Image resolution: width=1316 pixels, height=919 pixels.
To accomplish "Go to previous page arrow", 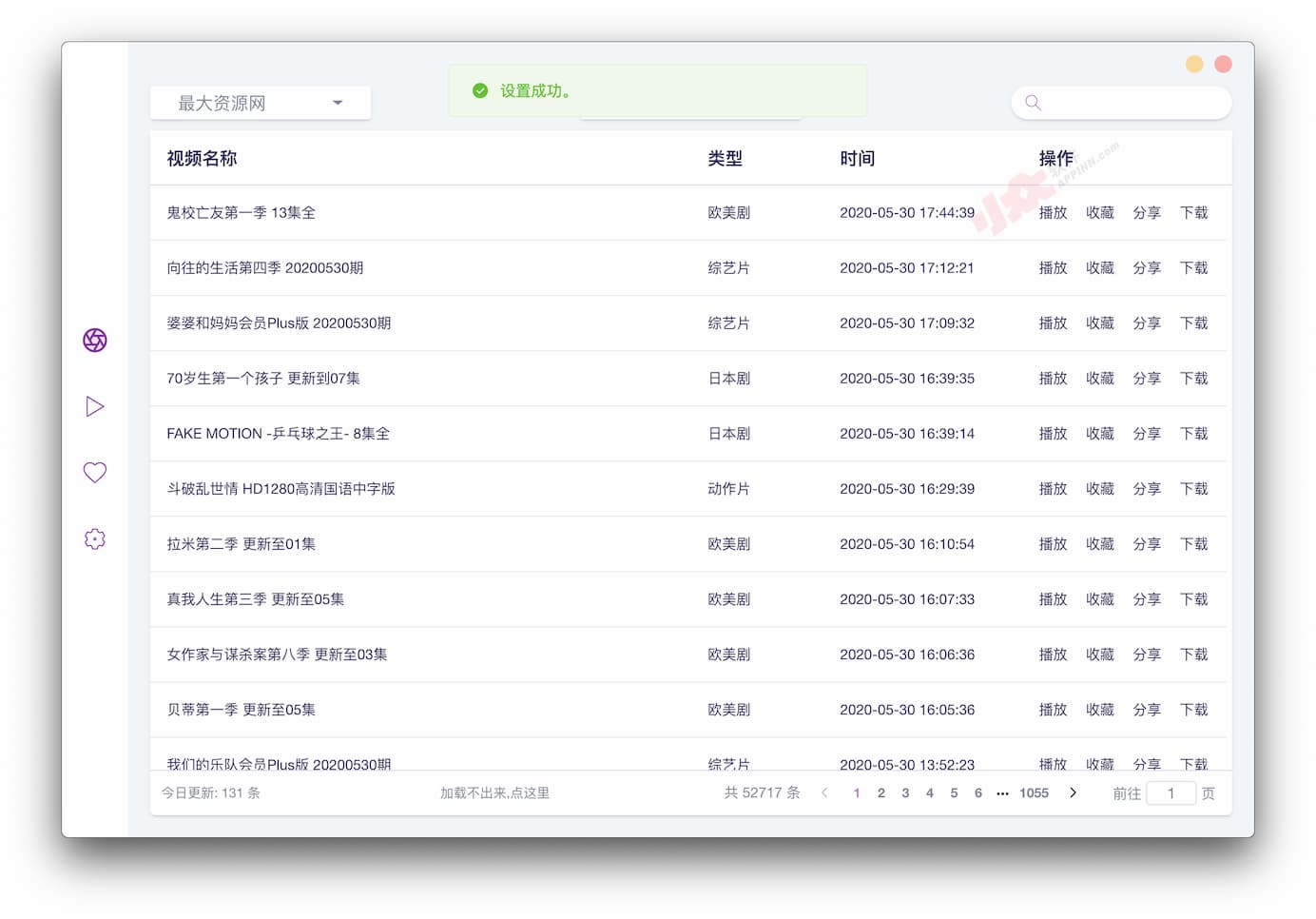I will click(x=824, y=792).
